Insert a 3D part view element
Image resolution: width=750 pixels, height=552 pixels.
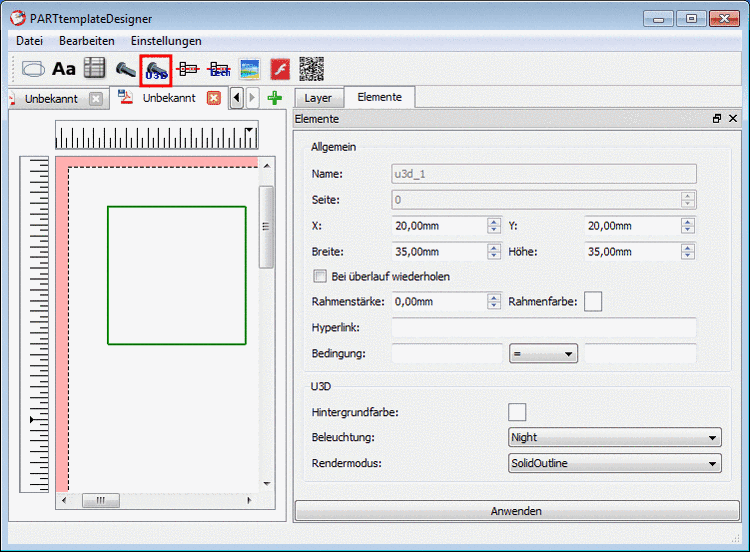click(125, 69)
